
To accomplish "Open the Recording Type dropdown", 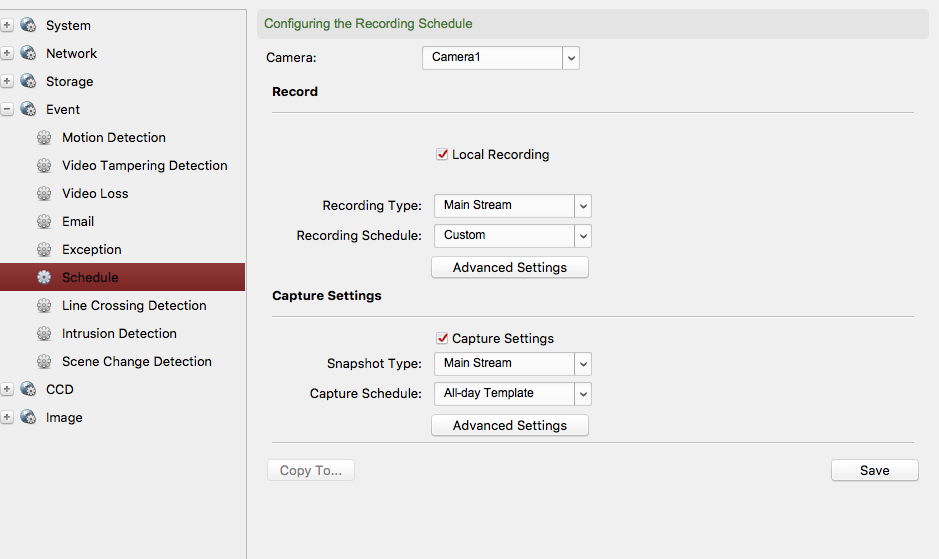I will (512, 206).
